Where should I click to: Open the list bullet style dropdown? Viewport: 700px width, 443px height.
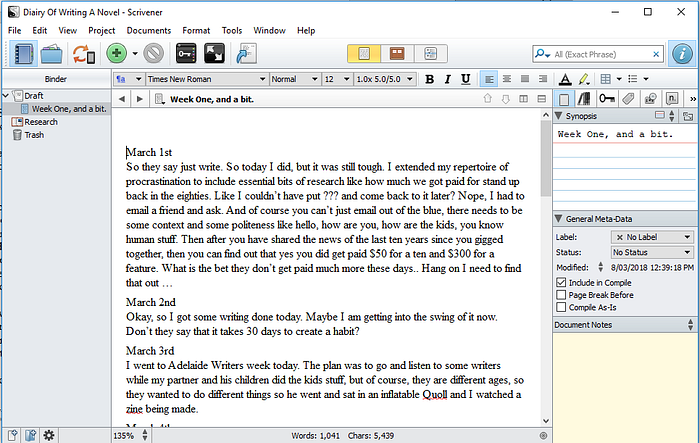click(x=646, y=79)
